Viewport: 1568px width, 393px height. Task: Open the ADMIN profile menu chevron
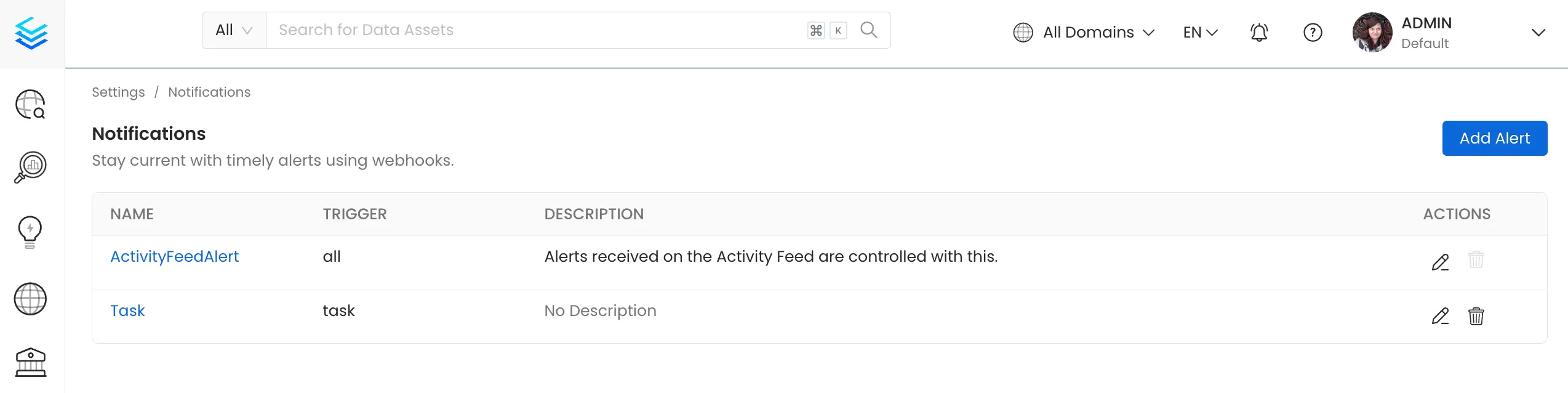(1539, 32)
